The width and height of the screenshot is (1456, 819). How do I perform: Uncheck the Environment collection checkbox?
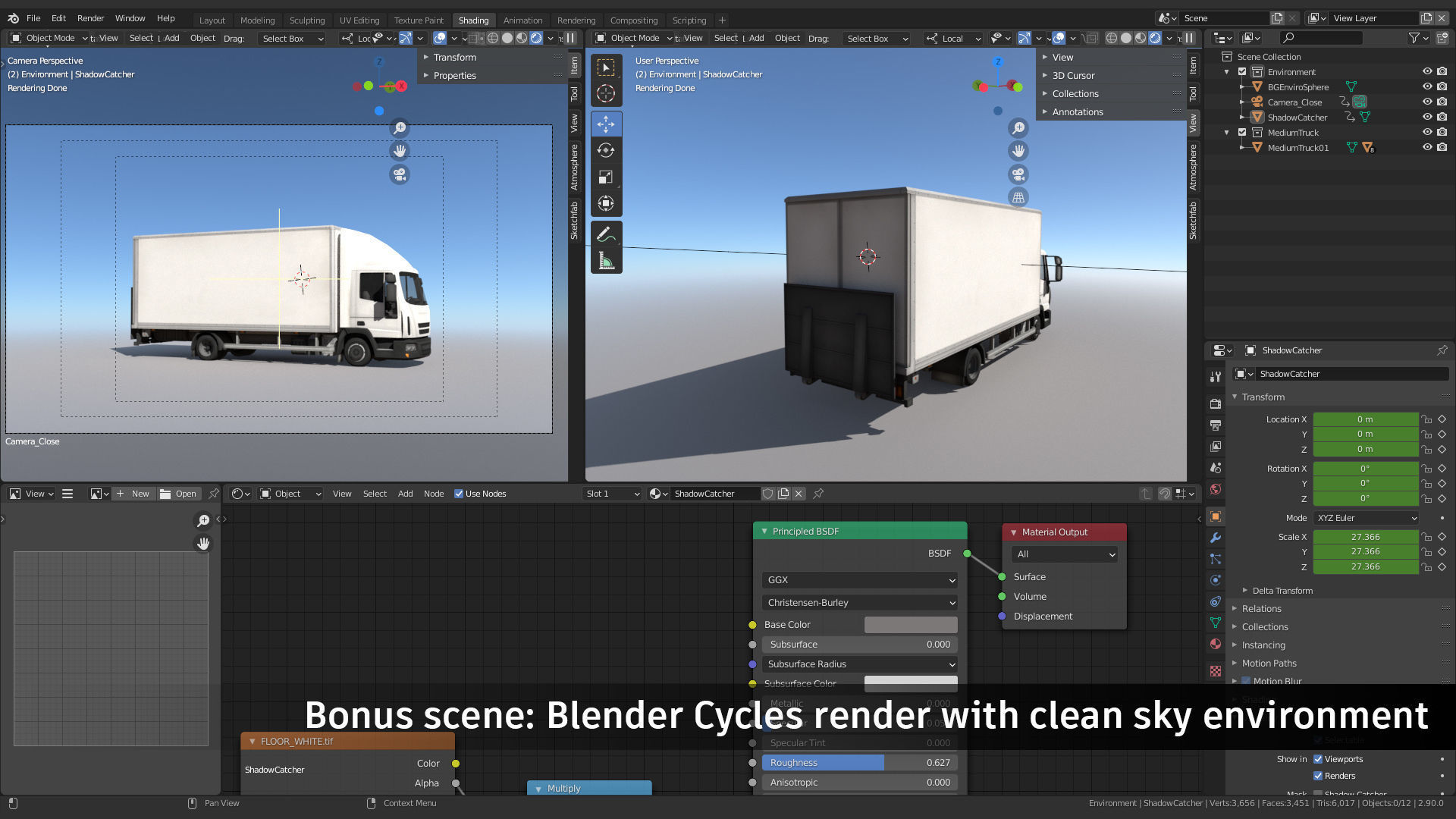tap(1242, 71)
